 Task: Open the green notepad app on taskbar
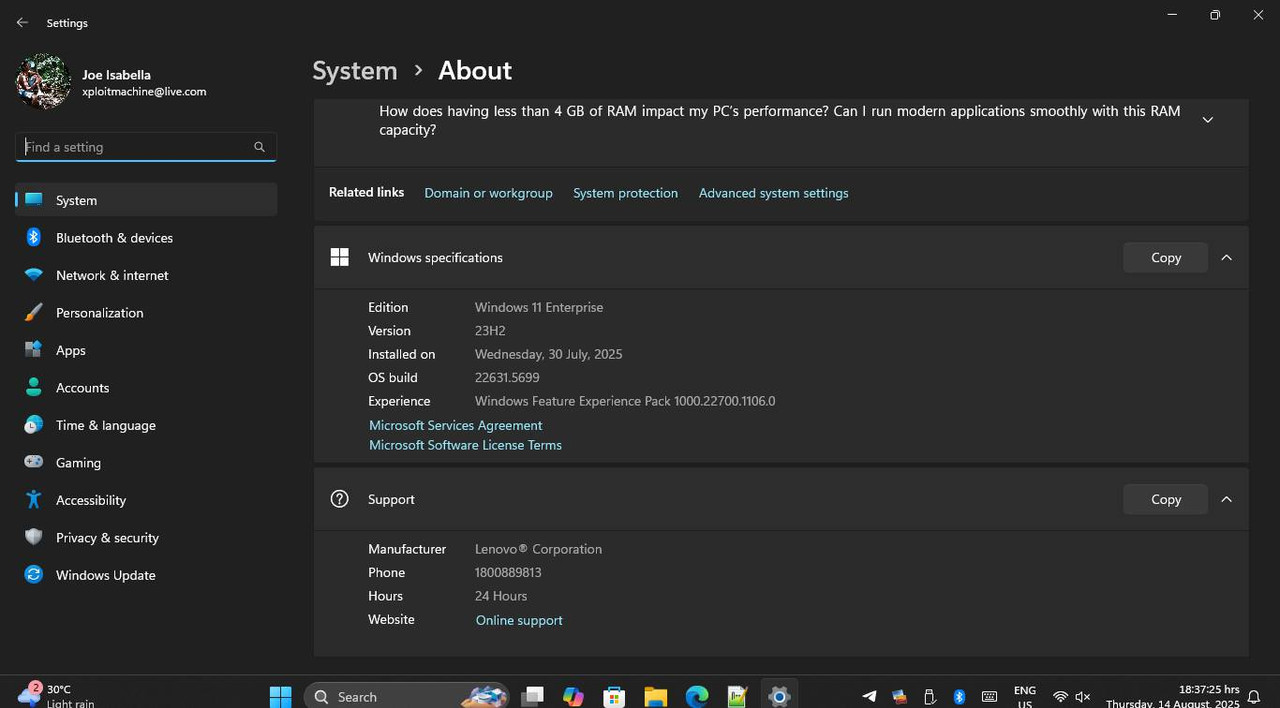(738, 696)
